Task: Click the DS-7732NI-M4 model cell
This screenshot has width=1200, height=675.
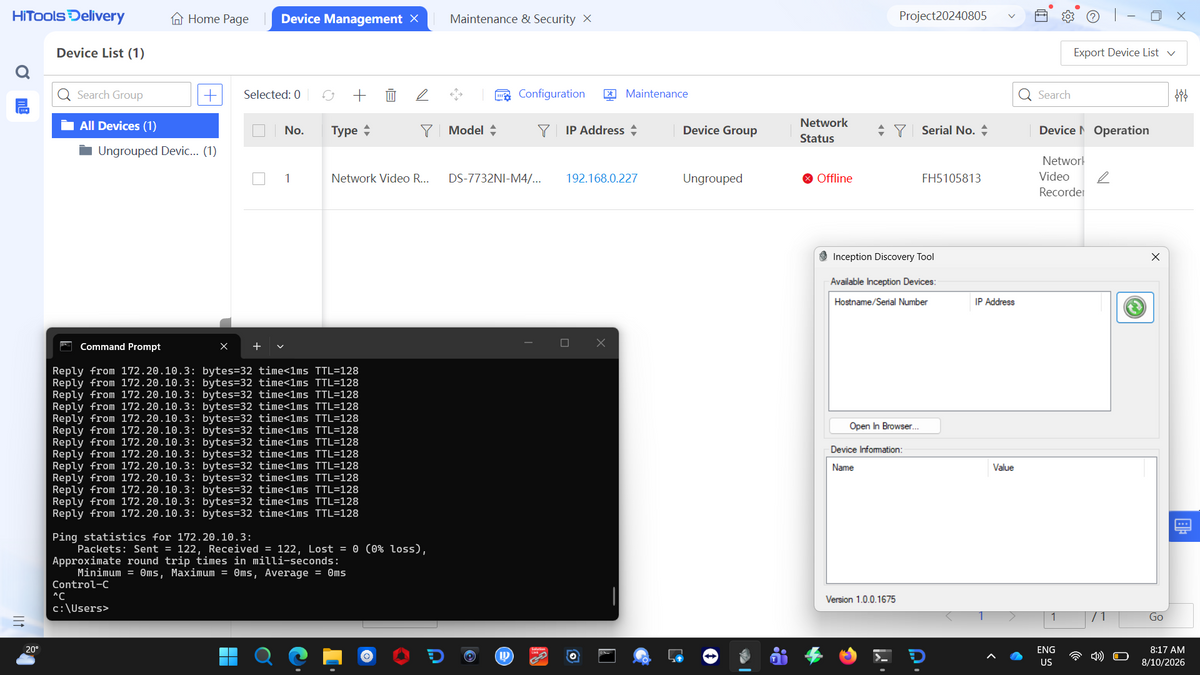Action: coord(495,178)
